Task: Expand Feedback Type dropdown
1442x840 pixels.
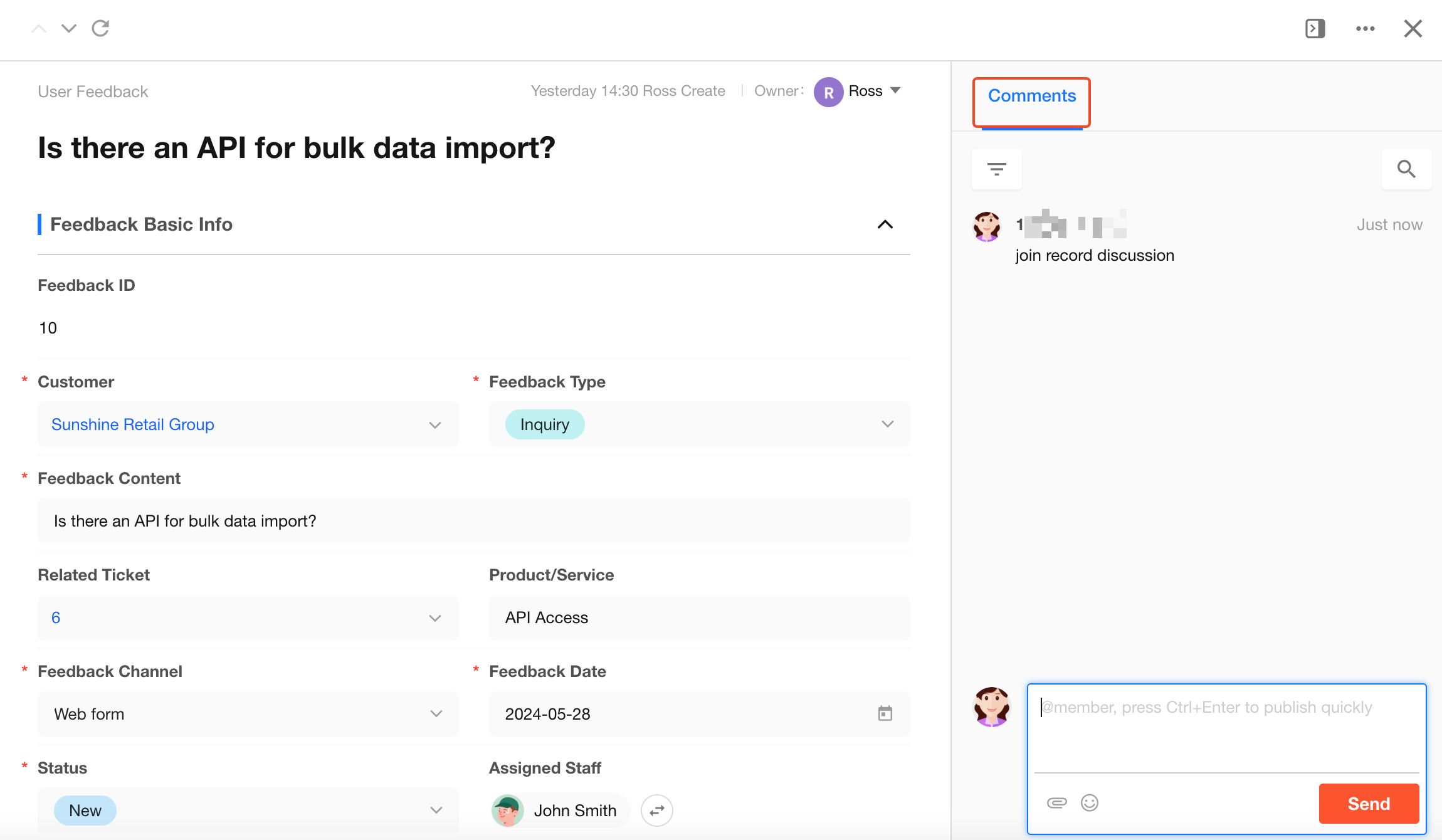Action: tap(887, 424)
